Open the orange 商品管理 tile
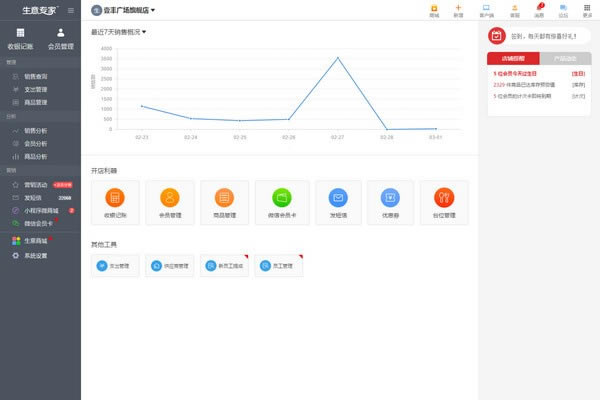This screenshot has width=600, height=400. 224,201
